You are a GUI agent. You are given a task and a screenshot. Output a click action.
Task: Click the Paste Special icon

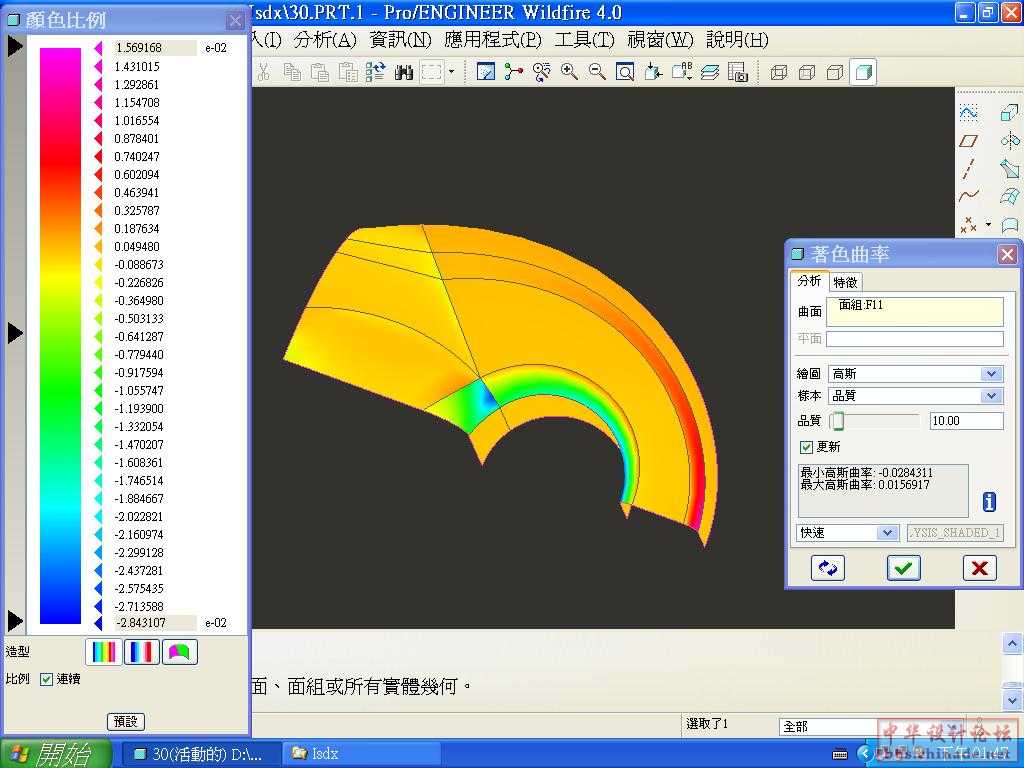coord(348,72)
